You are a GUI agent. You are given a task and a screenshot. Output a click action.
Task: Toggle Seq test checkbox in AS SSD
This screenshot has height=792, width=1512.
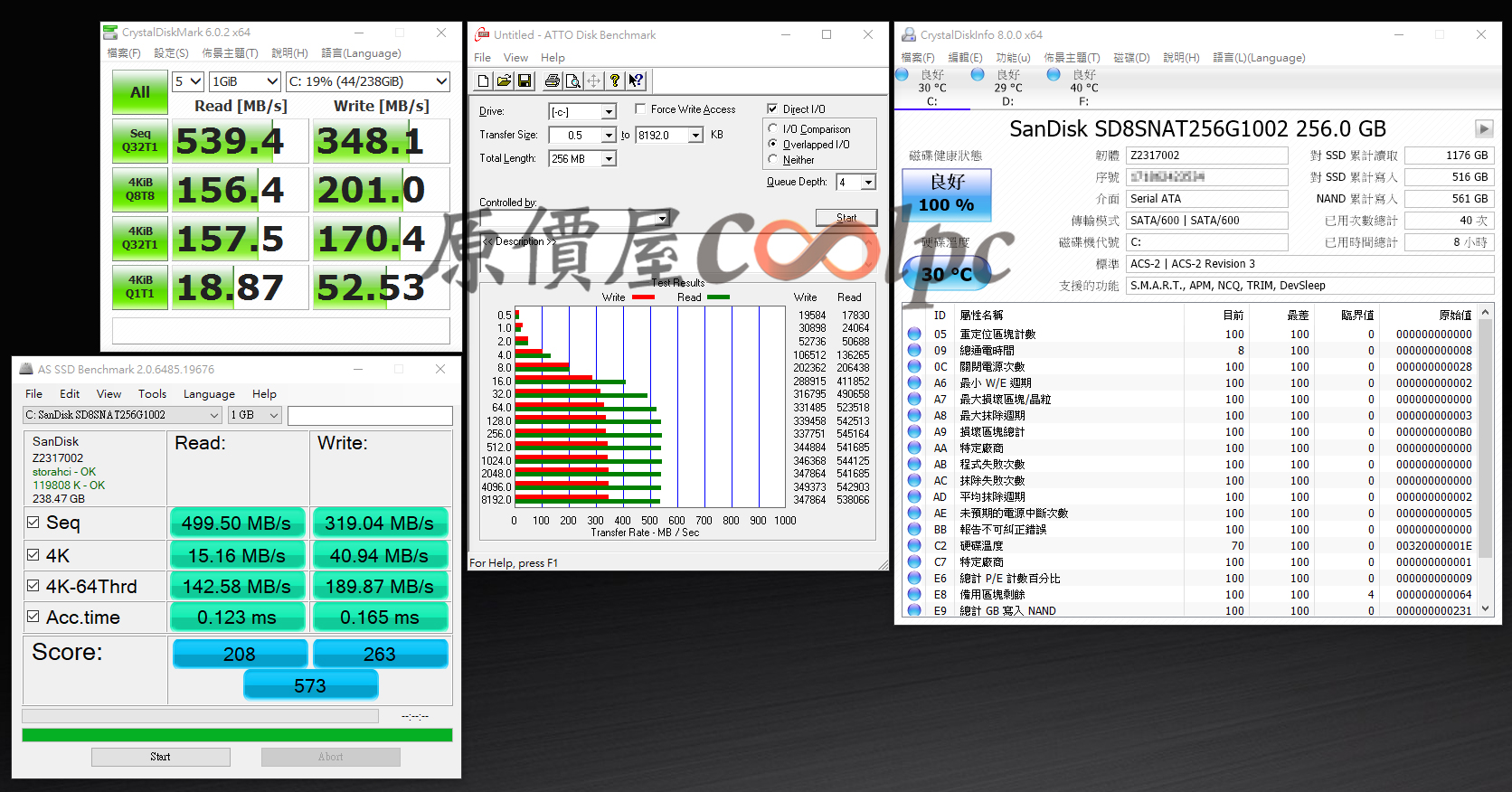(x=33, y=523)
